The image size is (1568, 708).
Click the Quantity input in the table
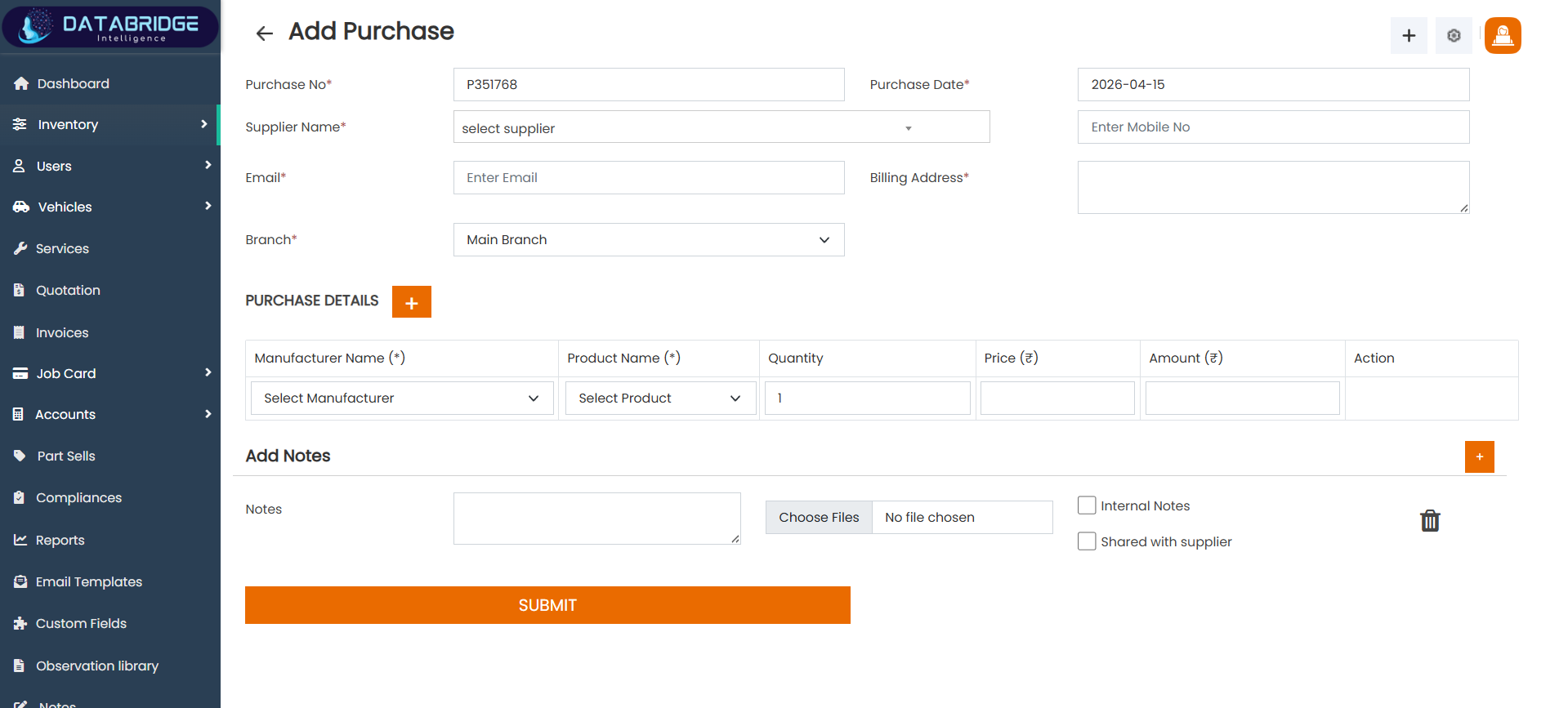coord(867,398)
